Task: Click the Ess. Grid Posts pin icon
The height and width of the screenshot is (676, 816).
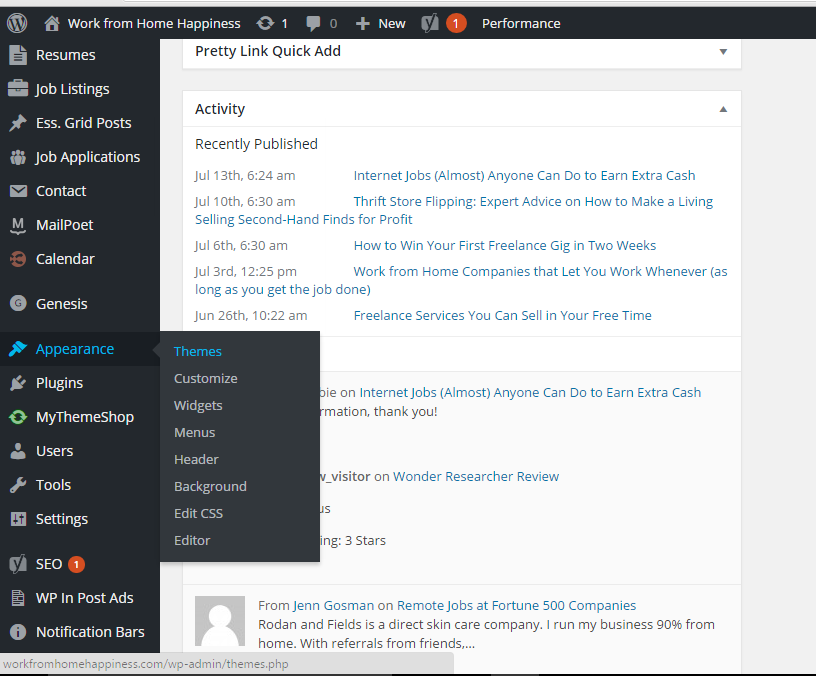Action: pos(18,123)
